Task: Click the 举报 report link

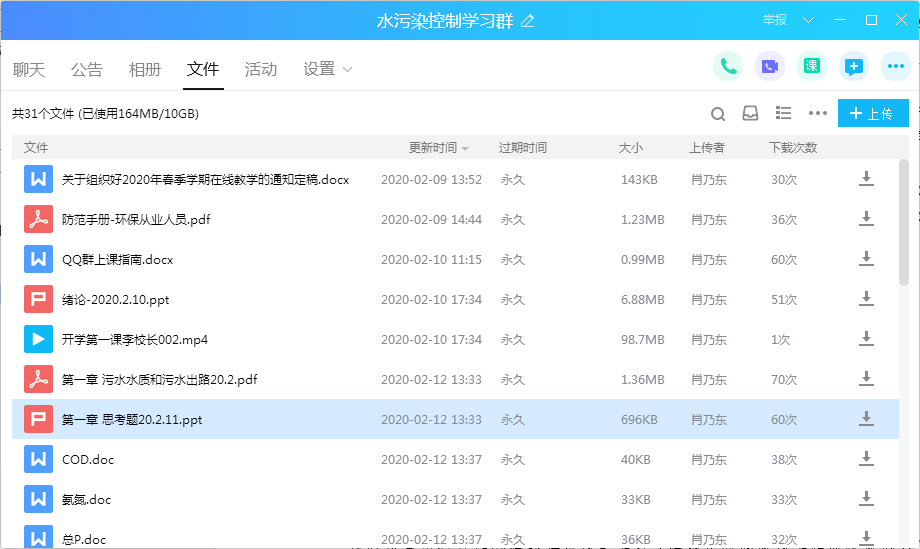Action: click(x=775, y=21)
